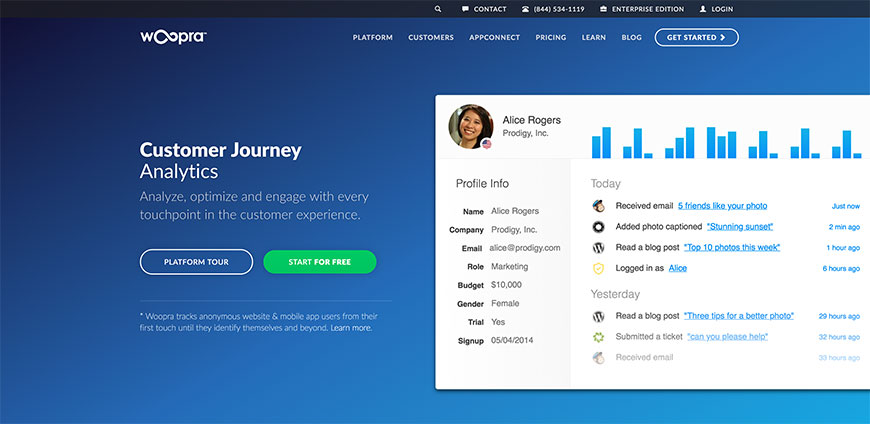This screenshot has height=424, width=870.
Task: Click the Platform Tour button
Action: pos(196,262)
